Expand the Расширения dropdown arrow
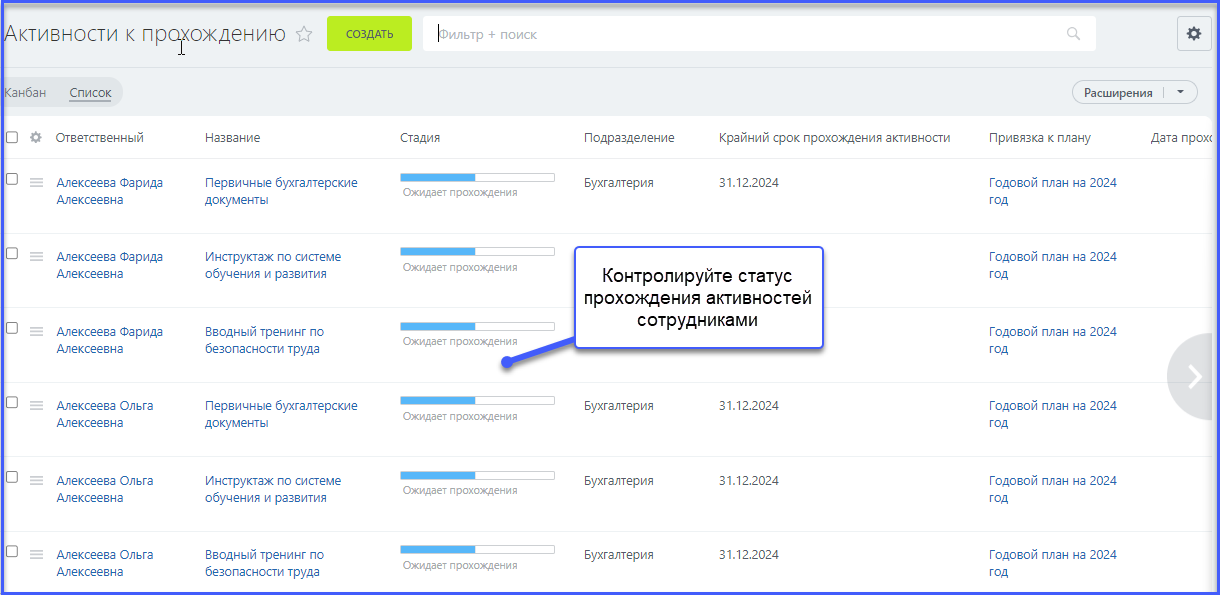Viewport: 1220px width, 595px height. click(x=1181, y=93)
